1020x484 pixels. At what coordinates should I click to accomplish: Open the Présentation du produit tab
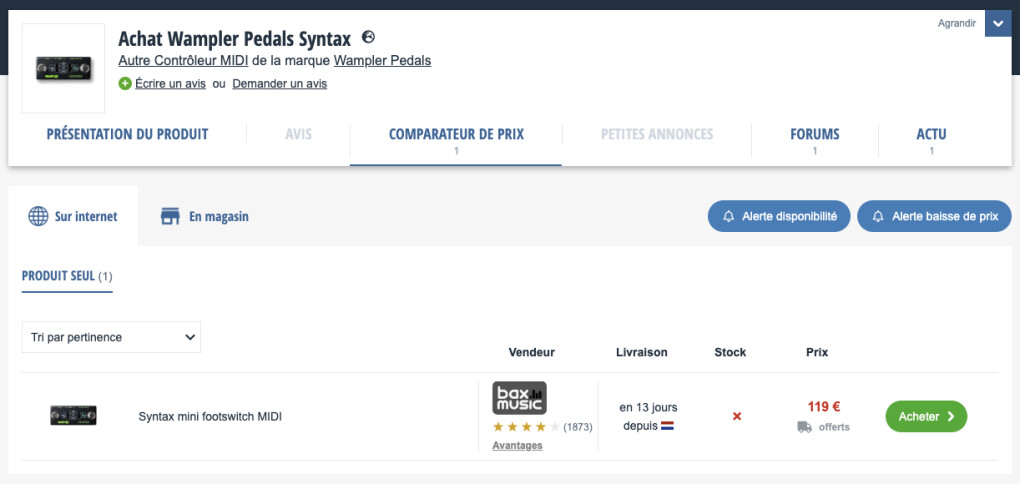[x=128, y=135]
